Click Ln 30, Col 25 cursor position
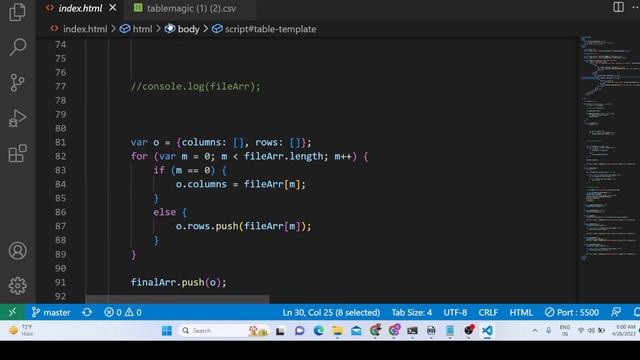640x360 pixels. (331, 312)
